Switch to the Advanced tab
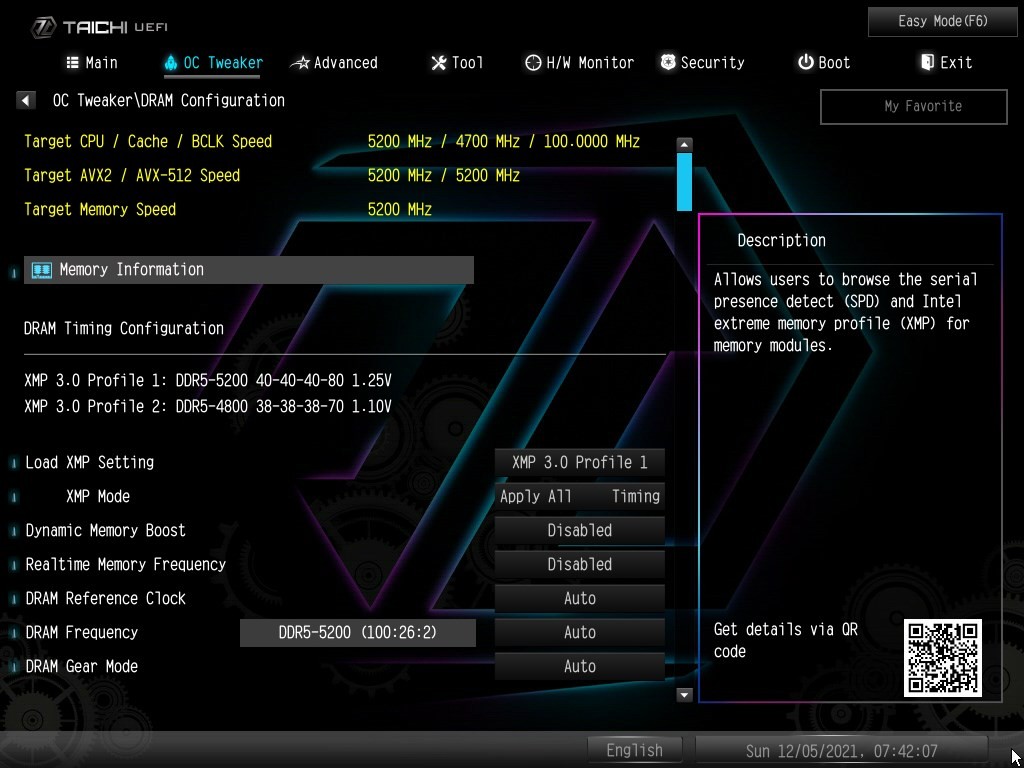Image resolution: width=1024 pixels, height=768 pixels. coord(334,63)
